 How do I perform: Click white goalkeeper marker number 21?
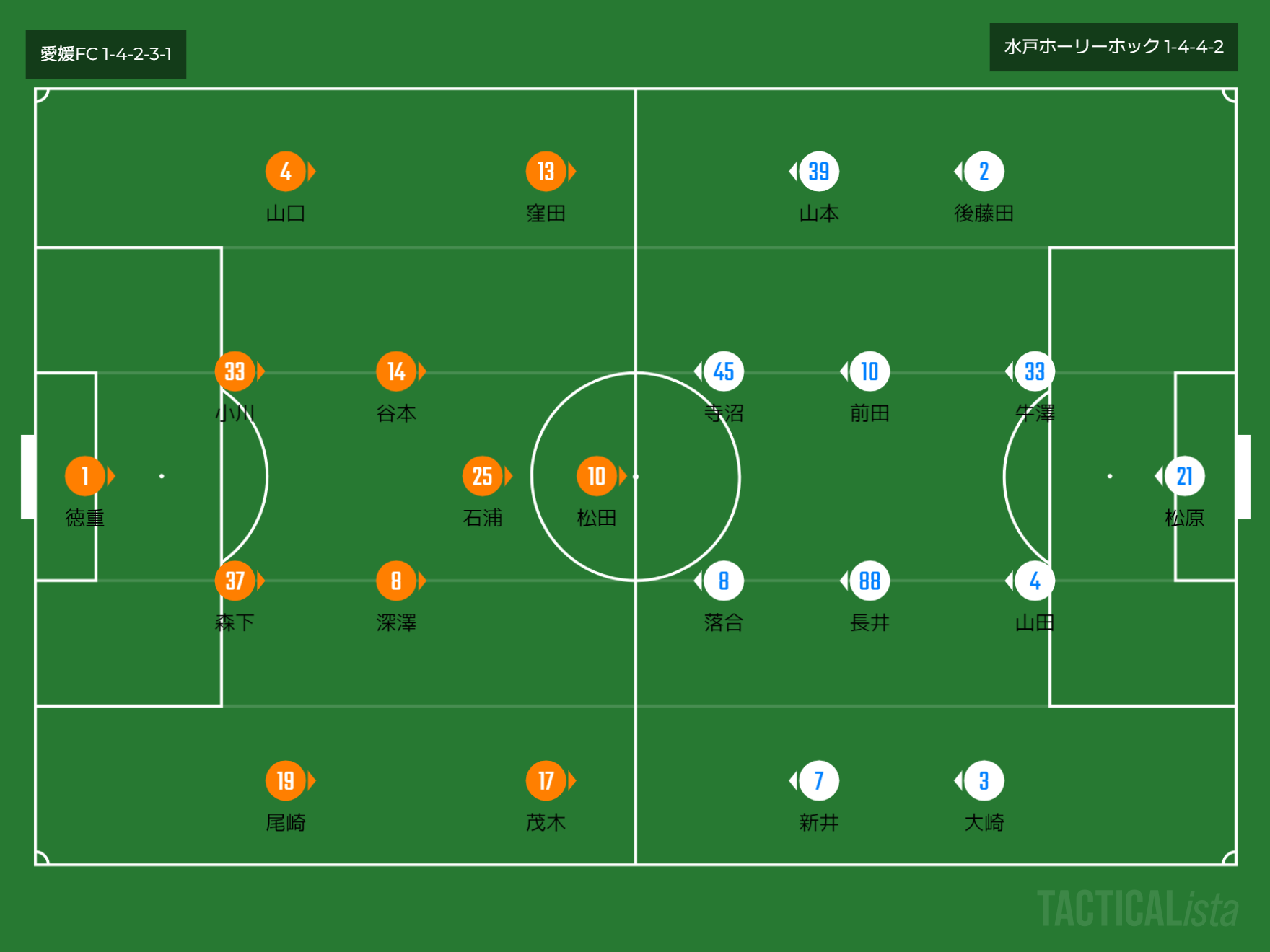click(x=1184, y=476)
